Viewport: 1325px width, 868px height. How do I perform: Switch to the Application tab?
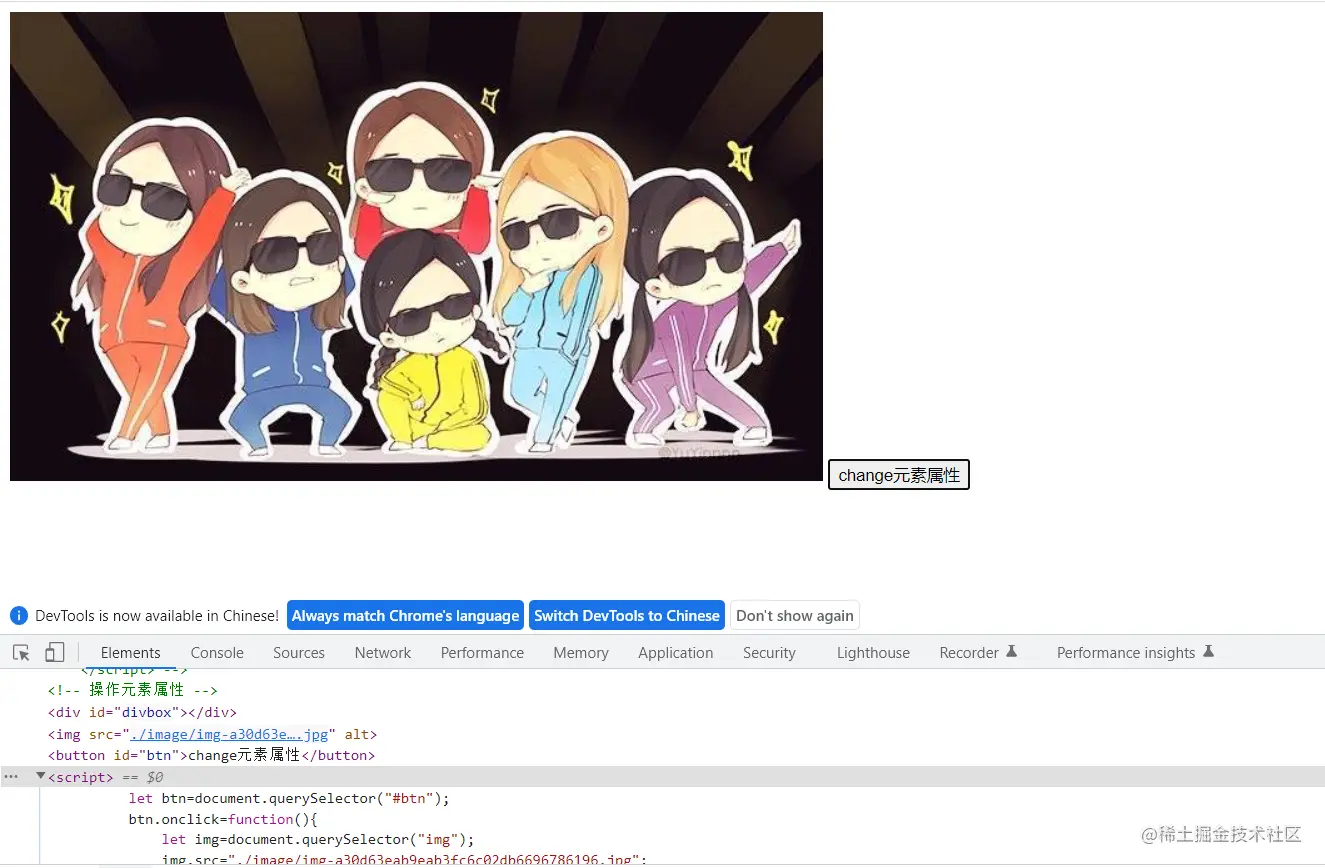676,653
